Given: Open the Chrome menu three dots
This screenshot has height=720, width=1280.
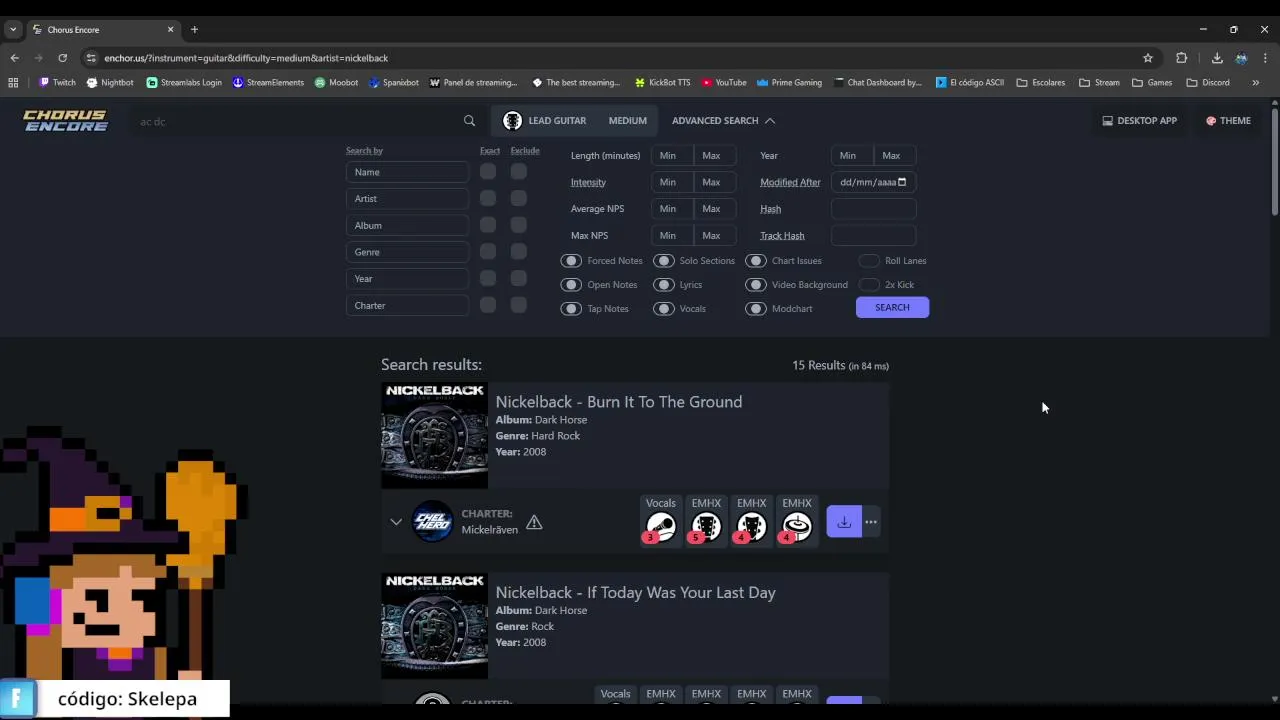Looking at the screenshot, I should [x=1265, y=58].
